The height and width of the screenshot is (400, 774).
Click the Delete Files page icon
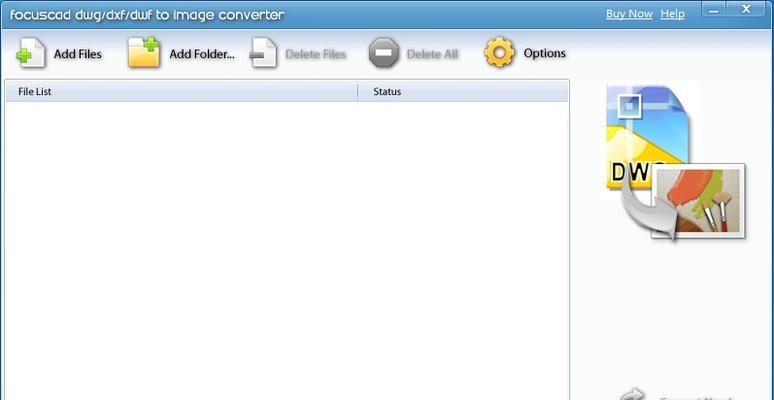pos(263,53)
